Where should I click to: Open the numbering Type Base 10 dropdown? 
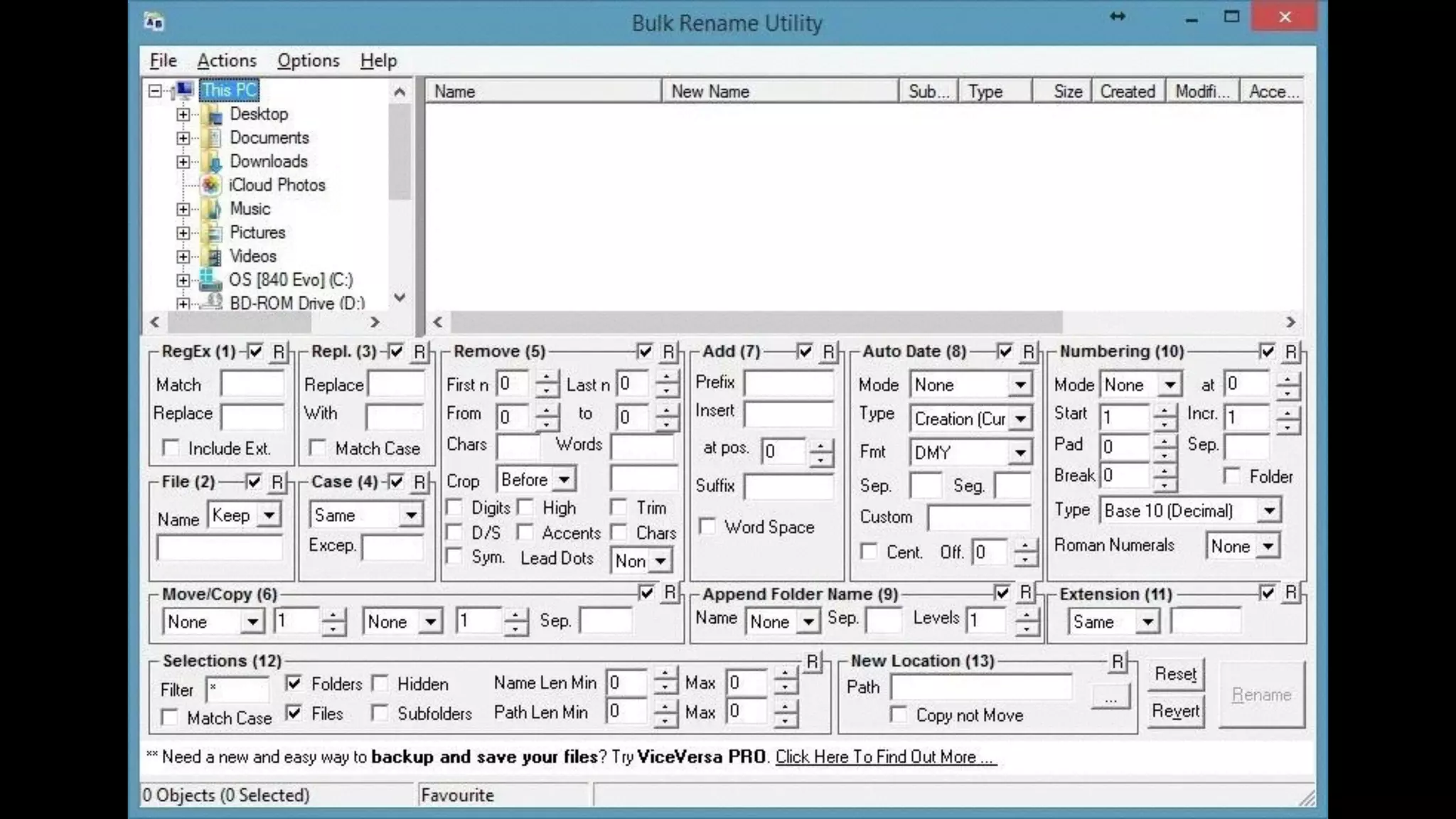click(x=1269, y=510)
